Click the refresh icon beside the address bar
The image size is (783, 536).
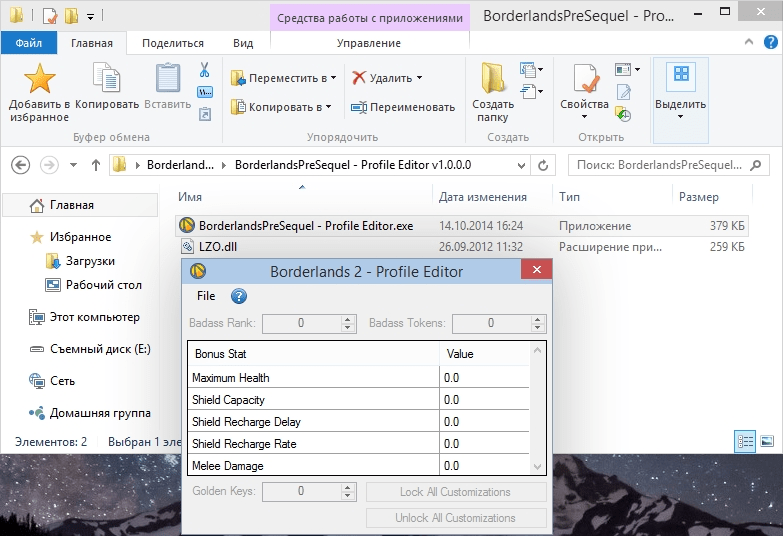[x=544, y=165]
